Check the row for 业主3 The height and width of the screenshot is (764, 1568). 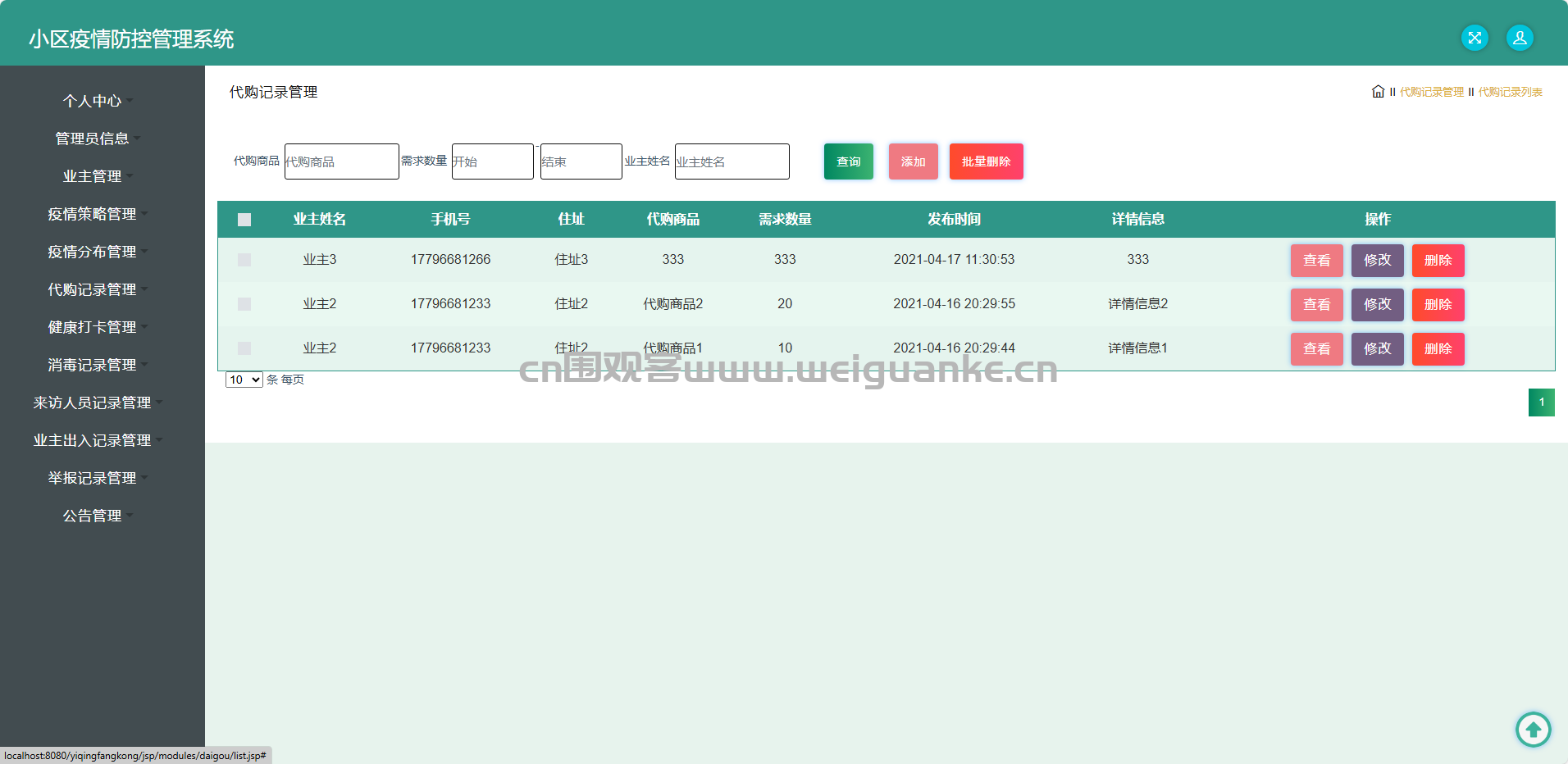tap(244, 260)
